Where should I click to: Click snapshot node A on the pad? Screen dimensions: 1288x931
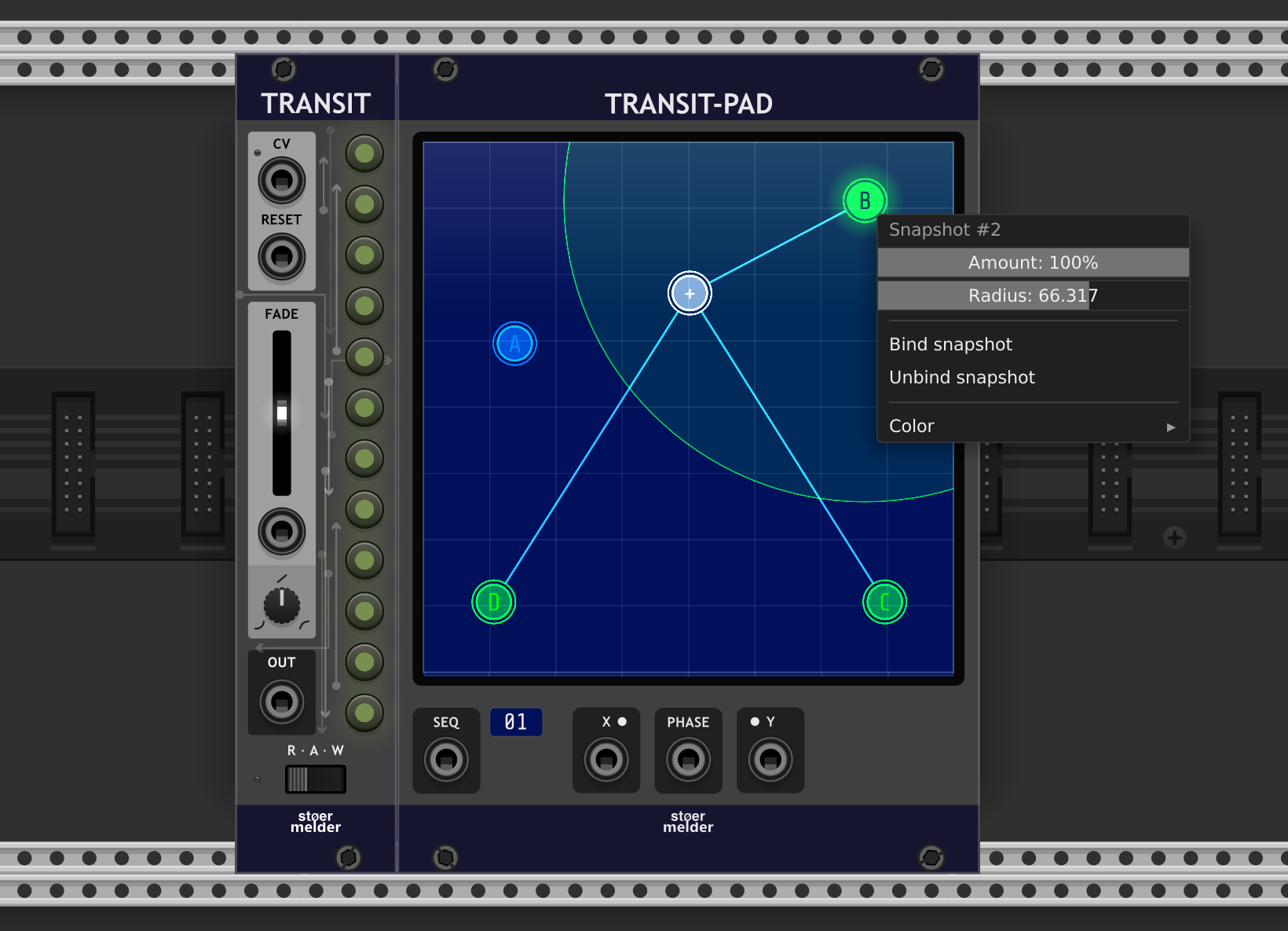514,343
